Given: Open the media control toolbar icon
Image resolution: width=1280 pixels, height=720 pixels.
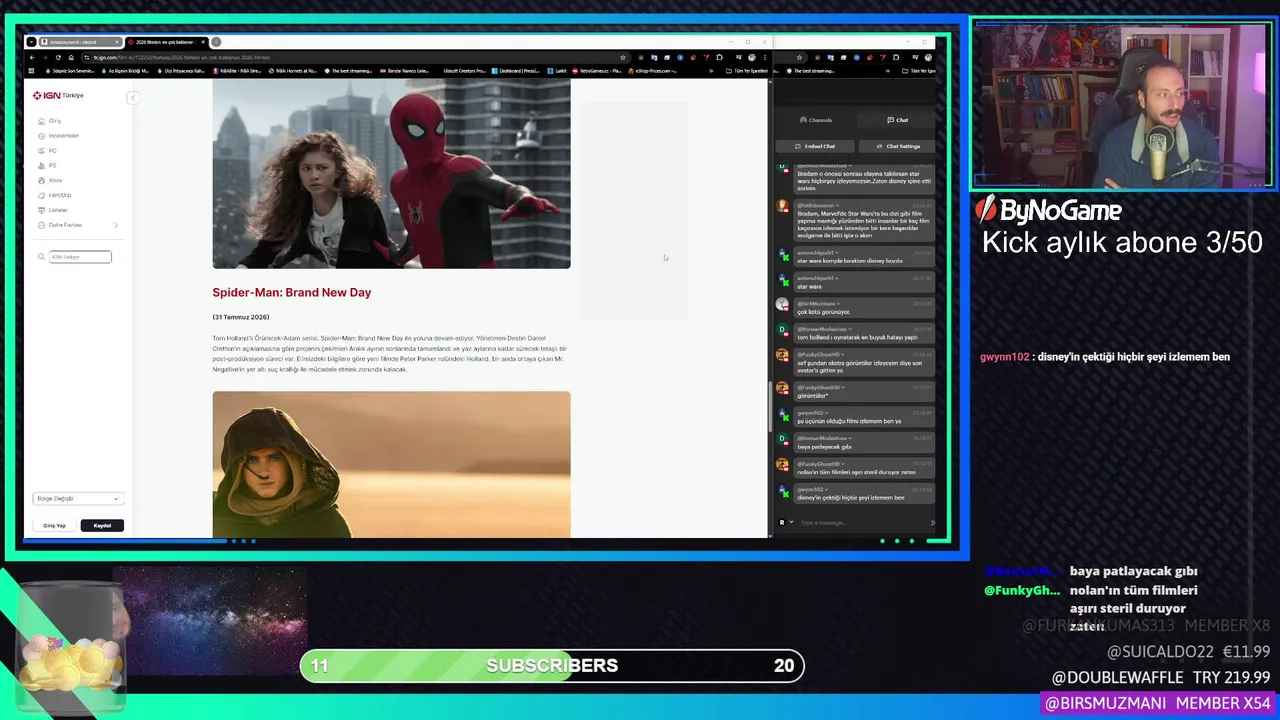Looking at the screenshot, I should pyautogui.click(x=739, y=57).
